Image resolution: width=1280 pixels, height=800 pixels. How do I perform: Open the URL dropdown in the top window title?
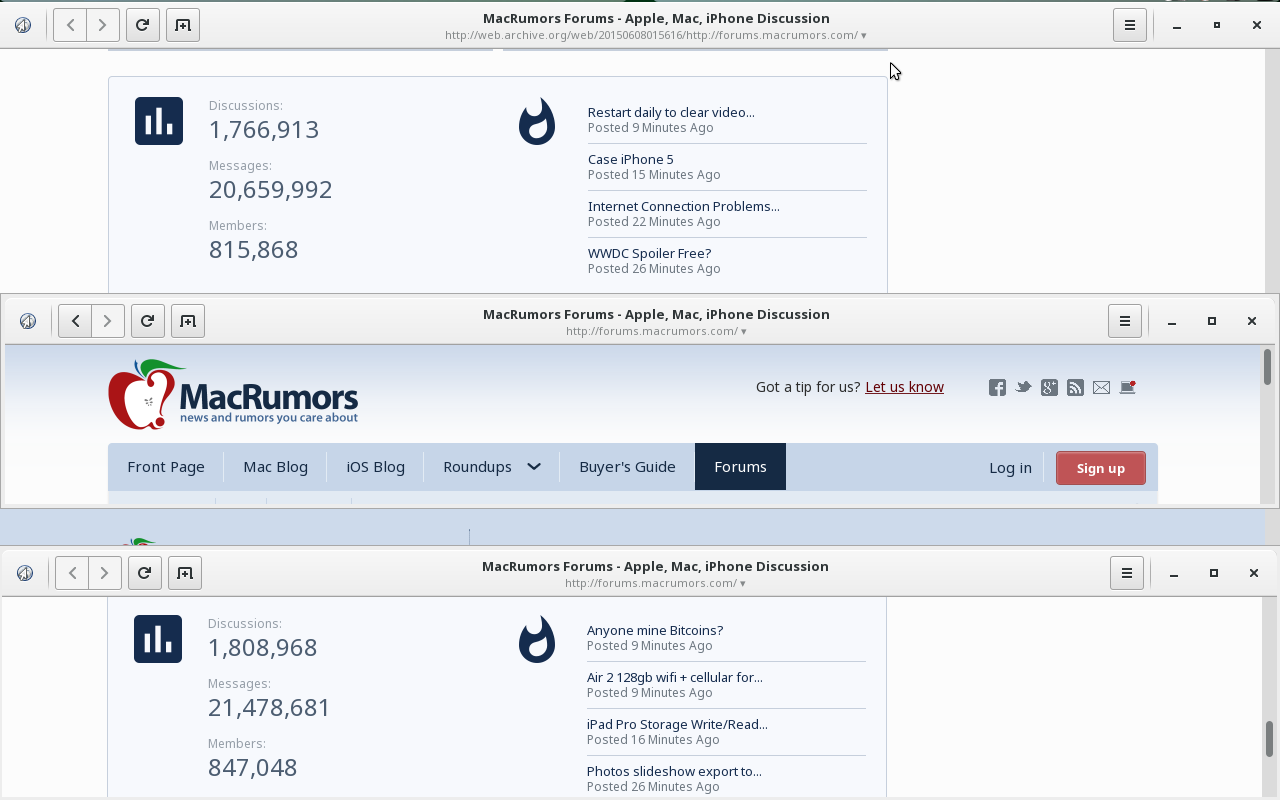coord(863,36)
